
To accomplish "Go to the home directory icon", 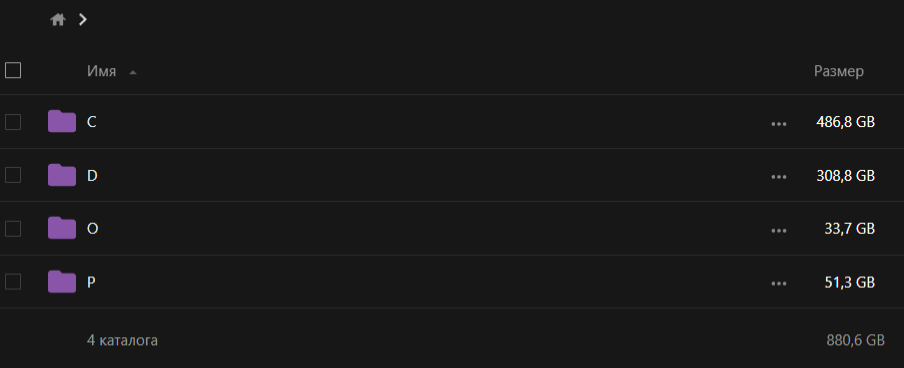I will (x=57, y=20).
